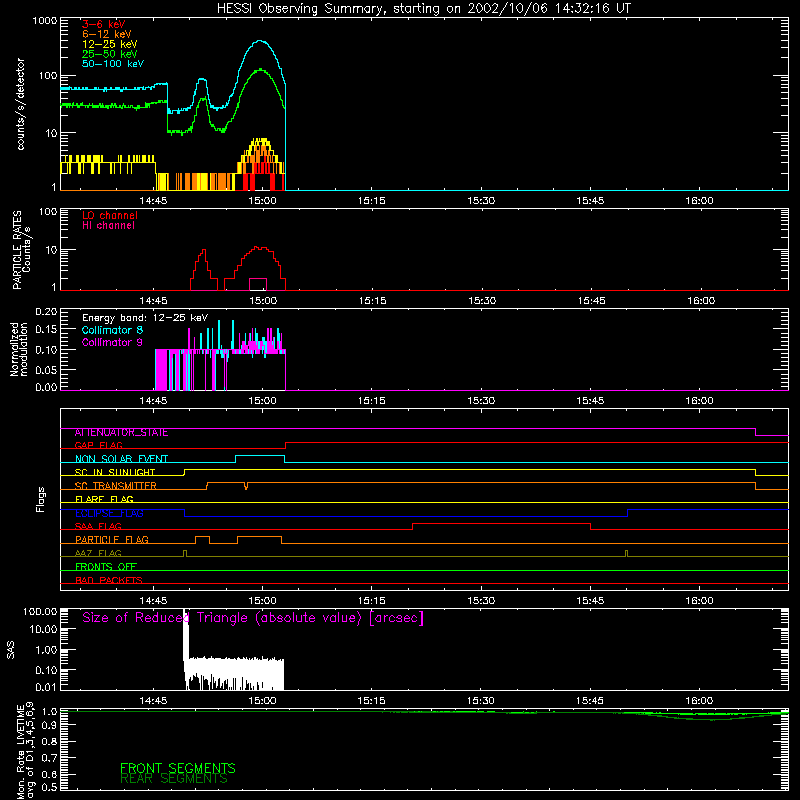Click the 'Energy band: 12-25 keV' label

click(x=145, y=318)
